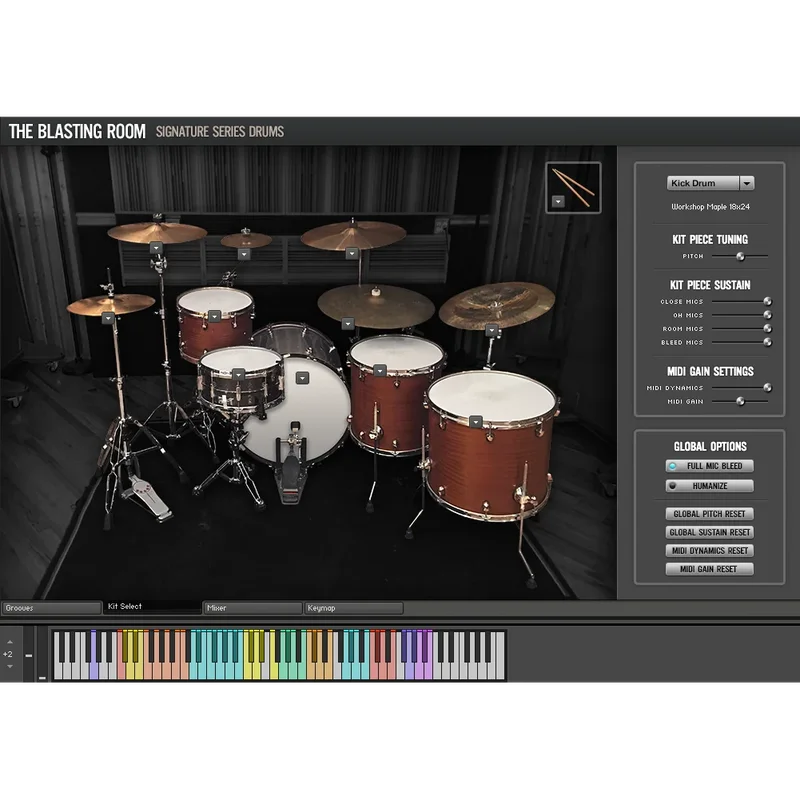Open the drumsticks selector arrow
Viewport: 800px width, 800px height.
pos(558,202)
